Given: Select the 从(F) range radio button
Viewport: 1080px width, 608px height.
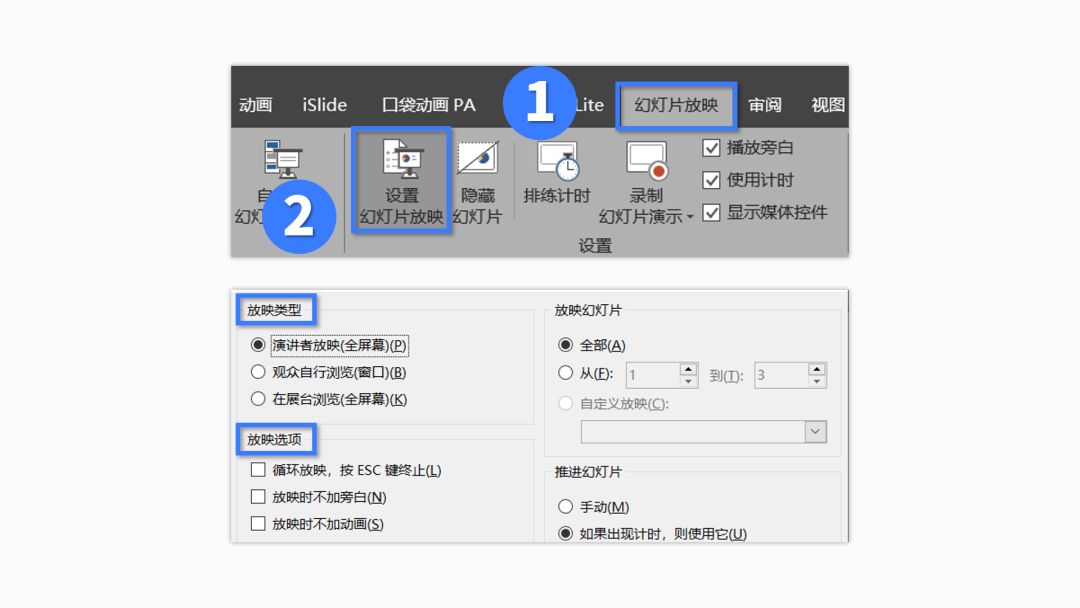Looking at the screenshot, I should tap(565, 373).
